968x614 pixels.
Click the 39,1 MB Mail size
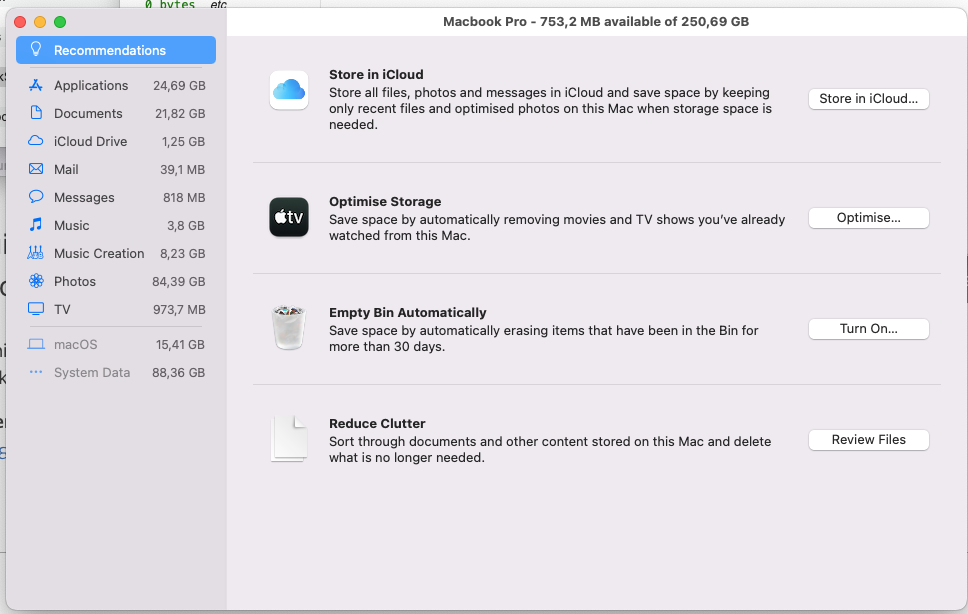(182, 170)
